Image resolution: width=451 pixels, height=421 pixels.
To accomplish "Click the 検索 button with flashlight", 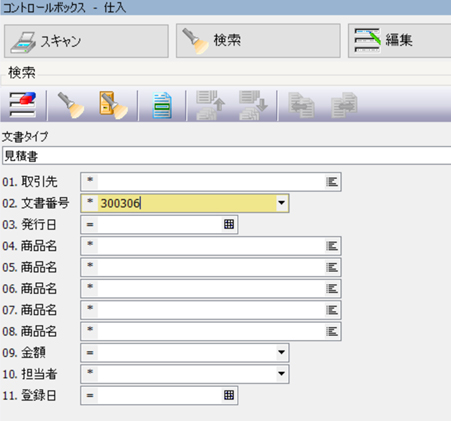I will point(258,41).
